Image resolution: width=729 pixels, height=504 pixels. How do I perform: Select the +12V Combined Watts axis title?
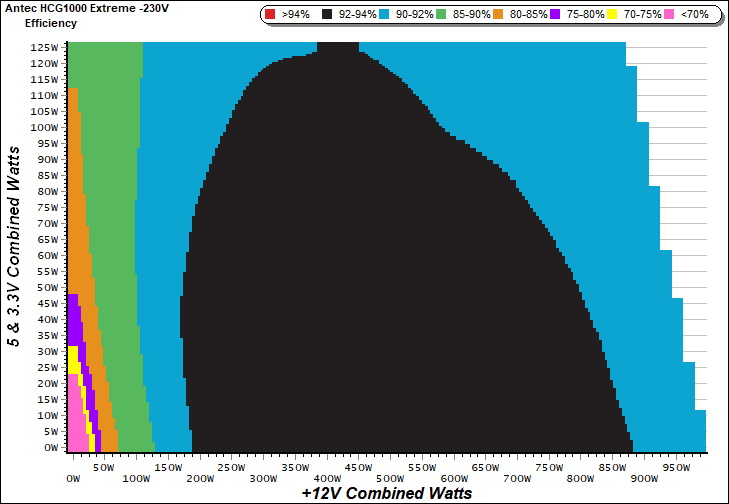[386, 493]
